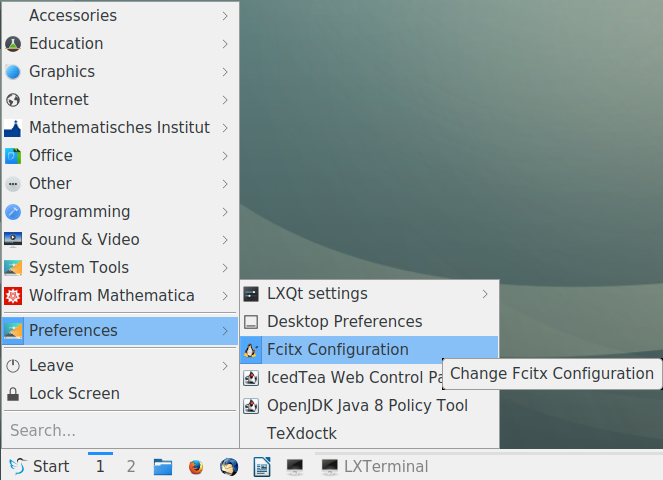663x480 pixels.
Task: Switch to desktop workspace 2
Action: tap(131, 466)
